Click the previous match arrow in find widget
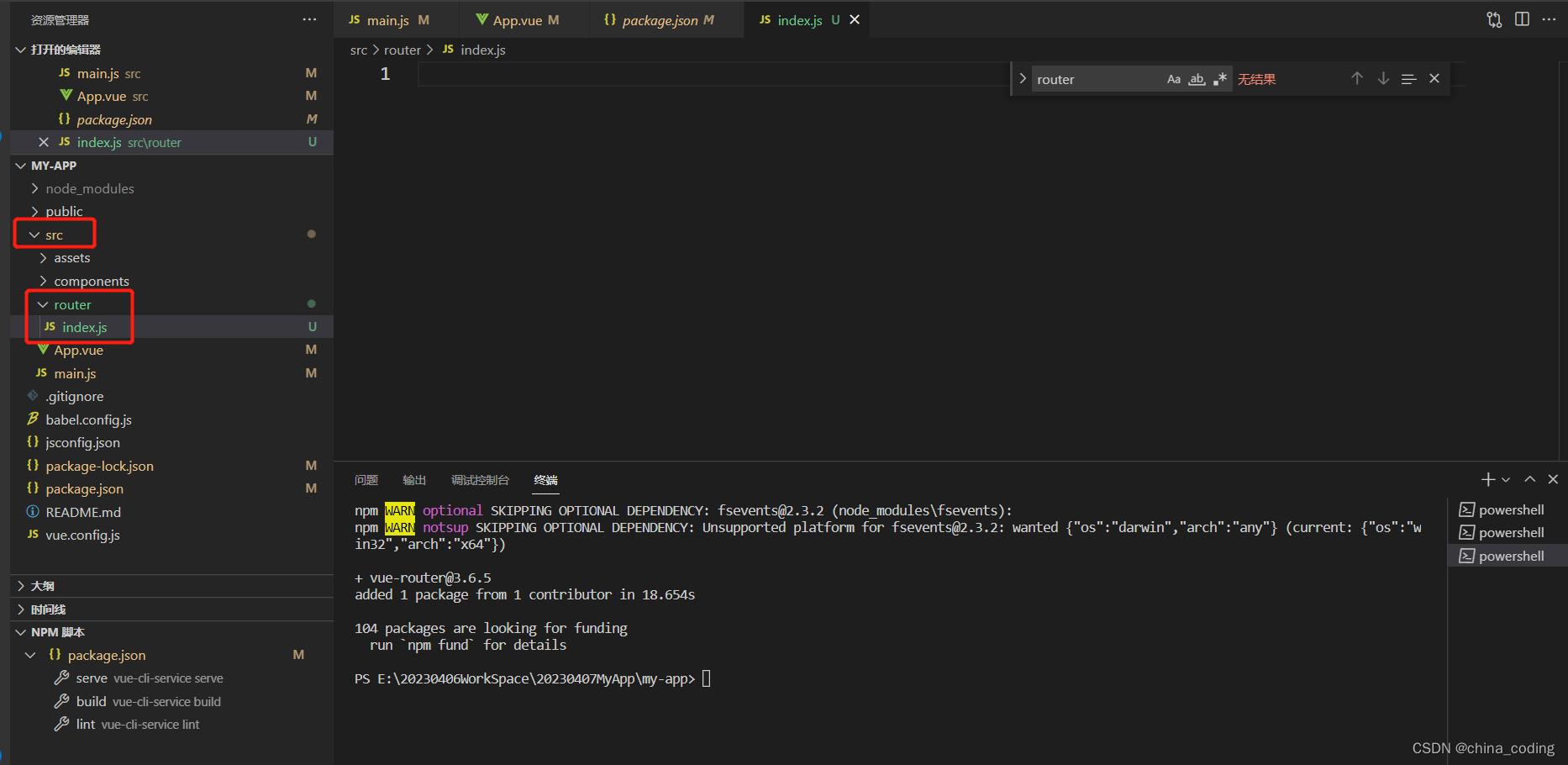This screenshot has width=1568, height=765. (x=1357, y=78)
